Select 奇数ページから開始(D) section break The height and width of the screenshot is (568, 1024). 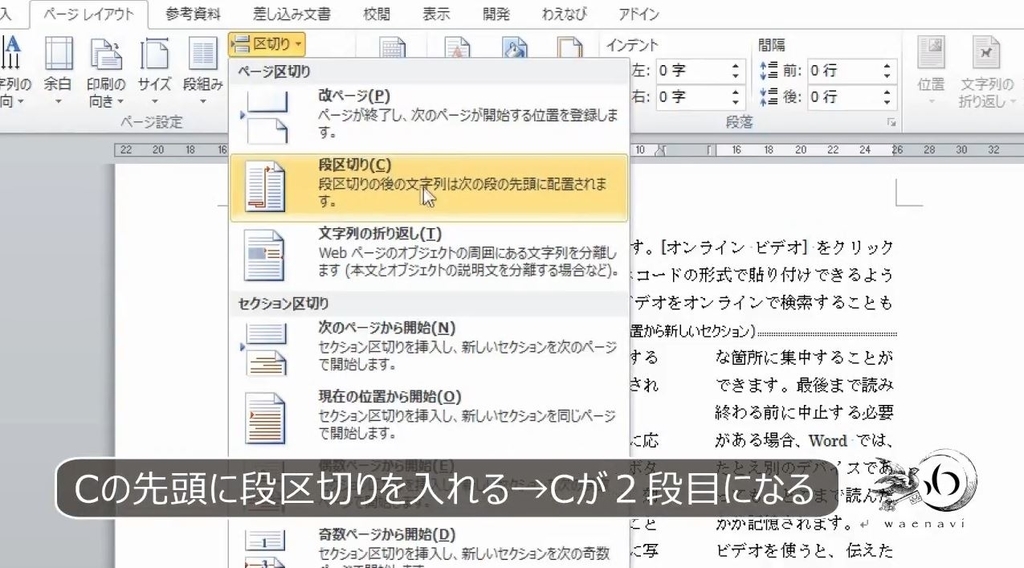click(x=429, y=548)
